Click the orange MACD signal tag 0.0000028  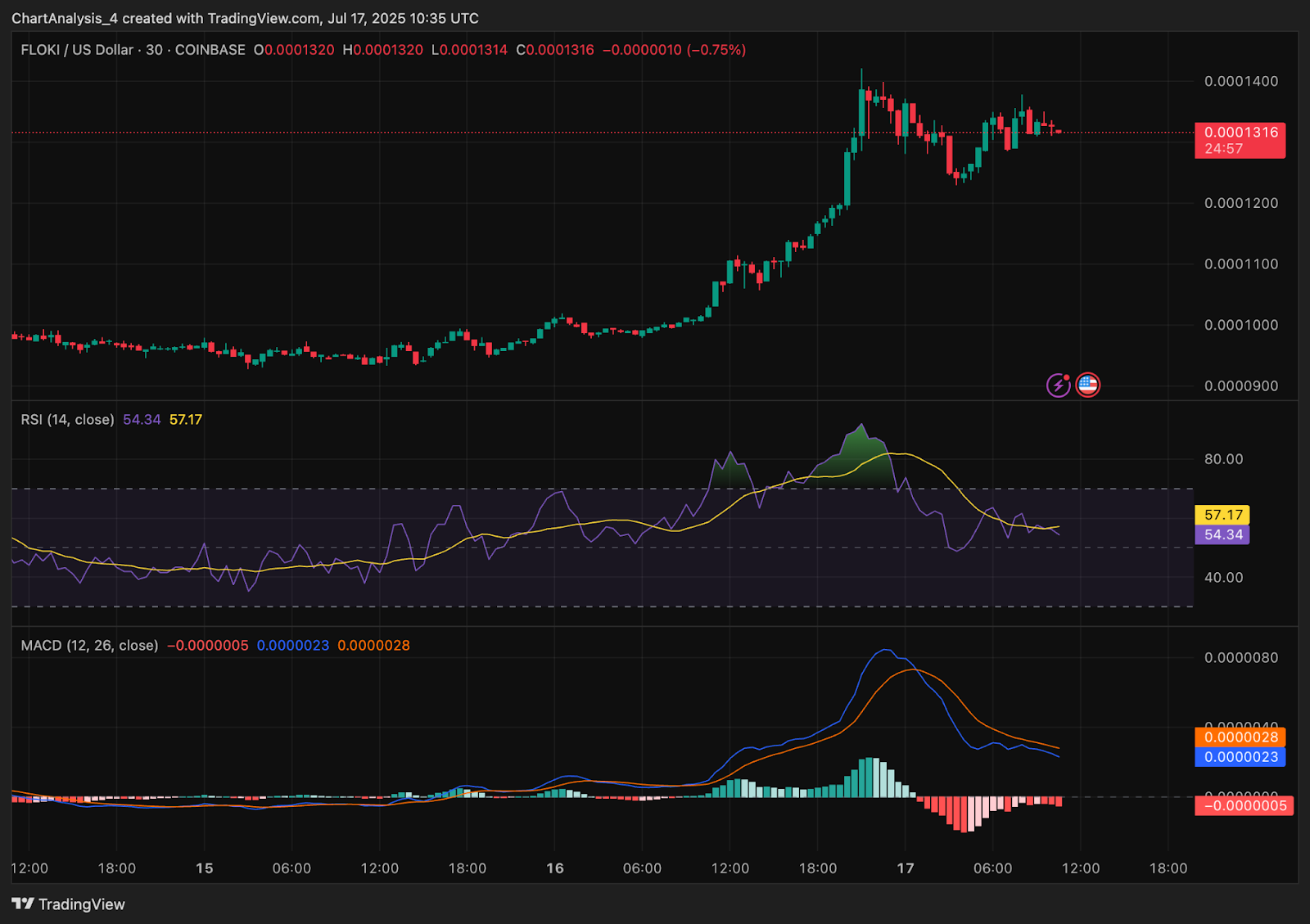coord(1240,737)
